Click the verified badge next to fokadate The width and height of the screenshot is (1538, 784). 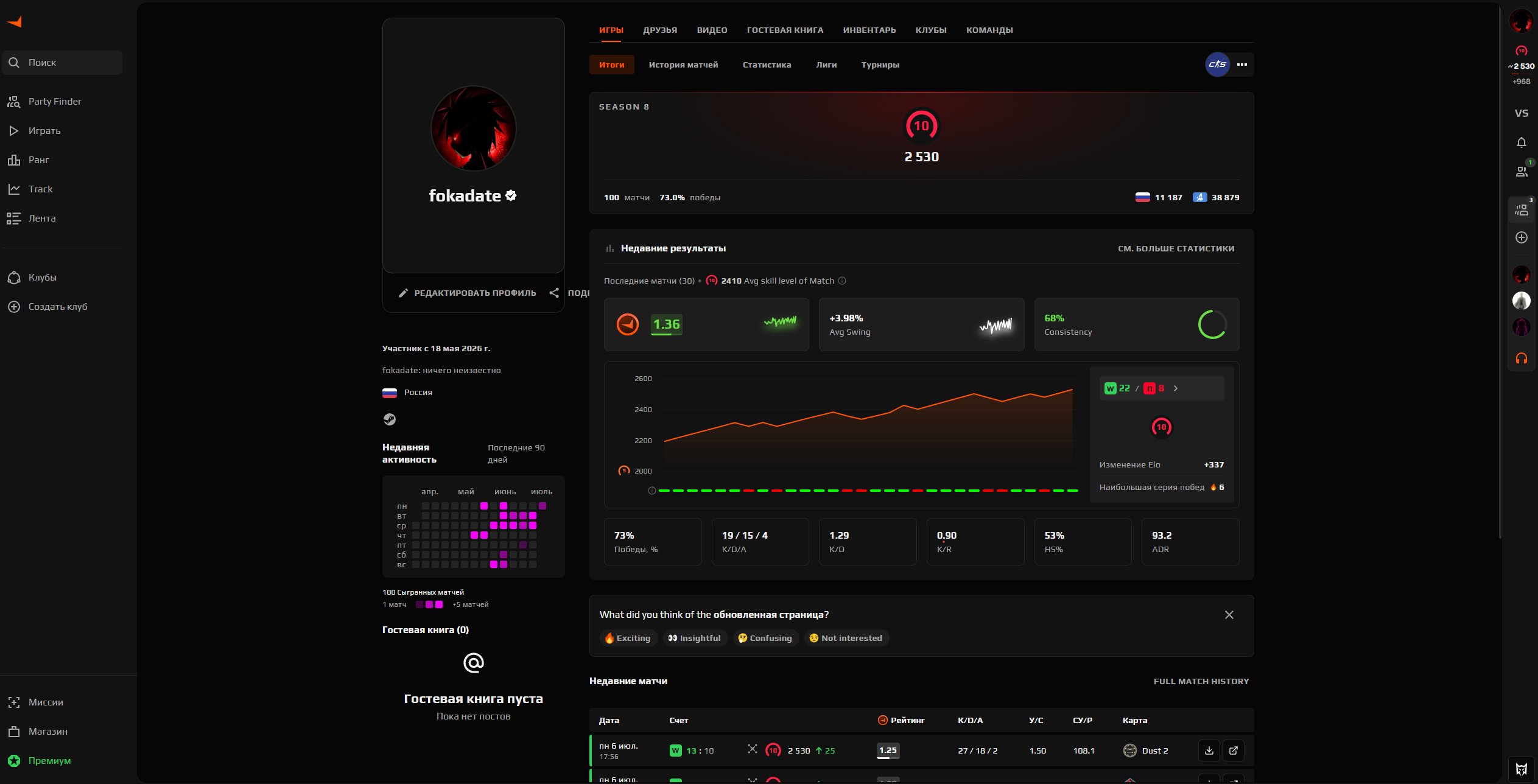click(x=511, y=195)
